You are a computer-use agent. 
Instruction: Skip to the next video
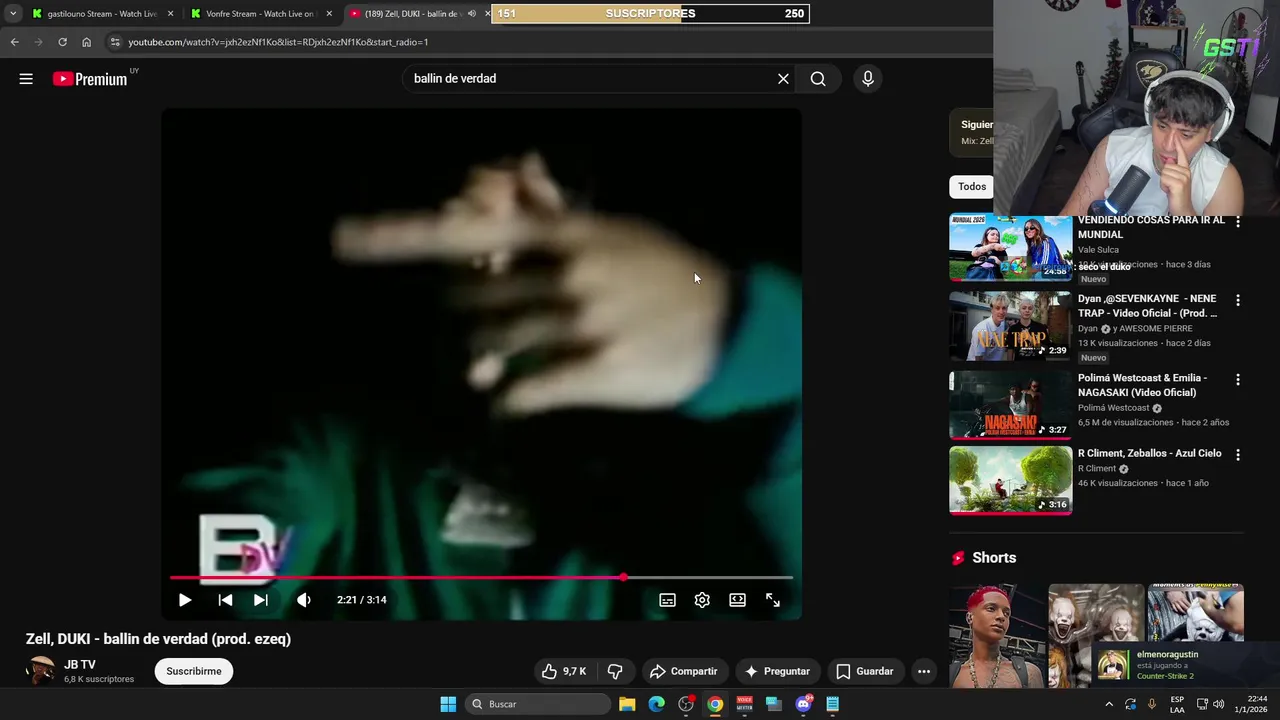(261, 600)
